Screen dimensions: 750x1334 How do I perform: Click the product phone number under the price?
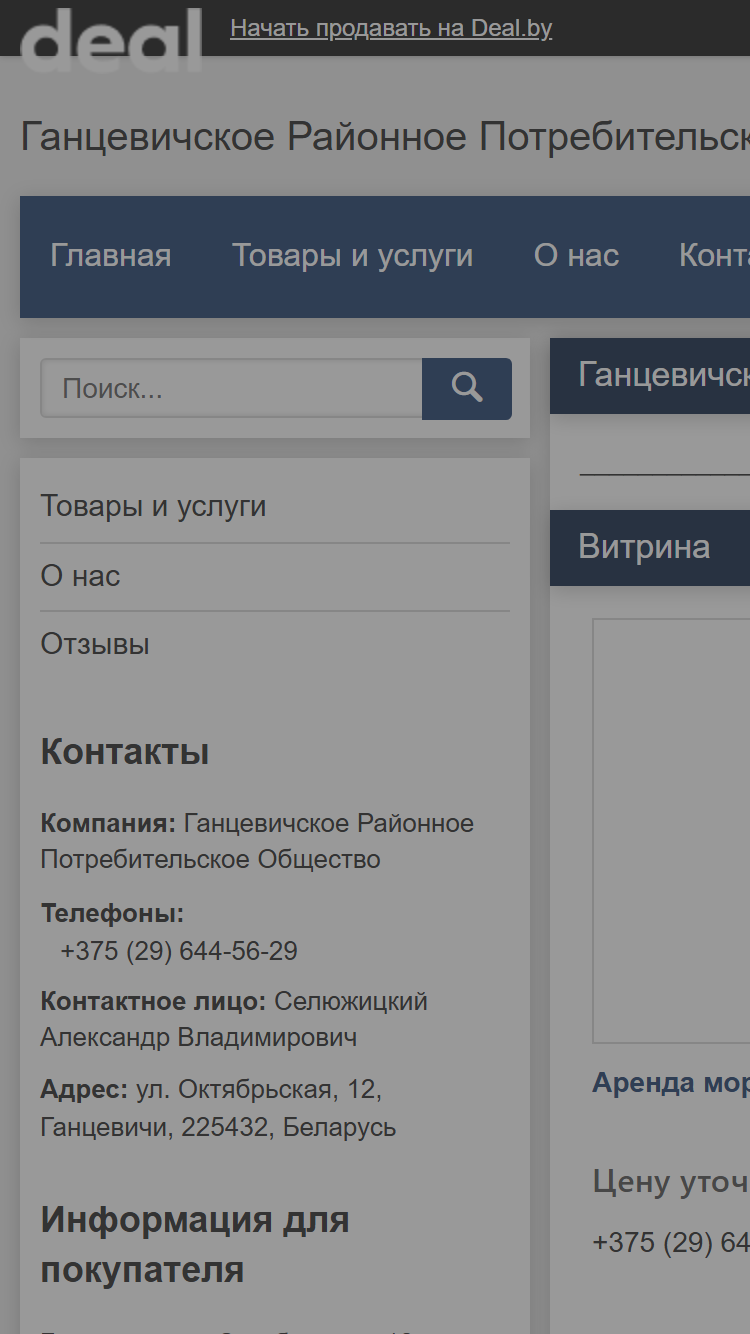pos(671,1242)
